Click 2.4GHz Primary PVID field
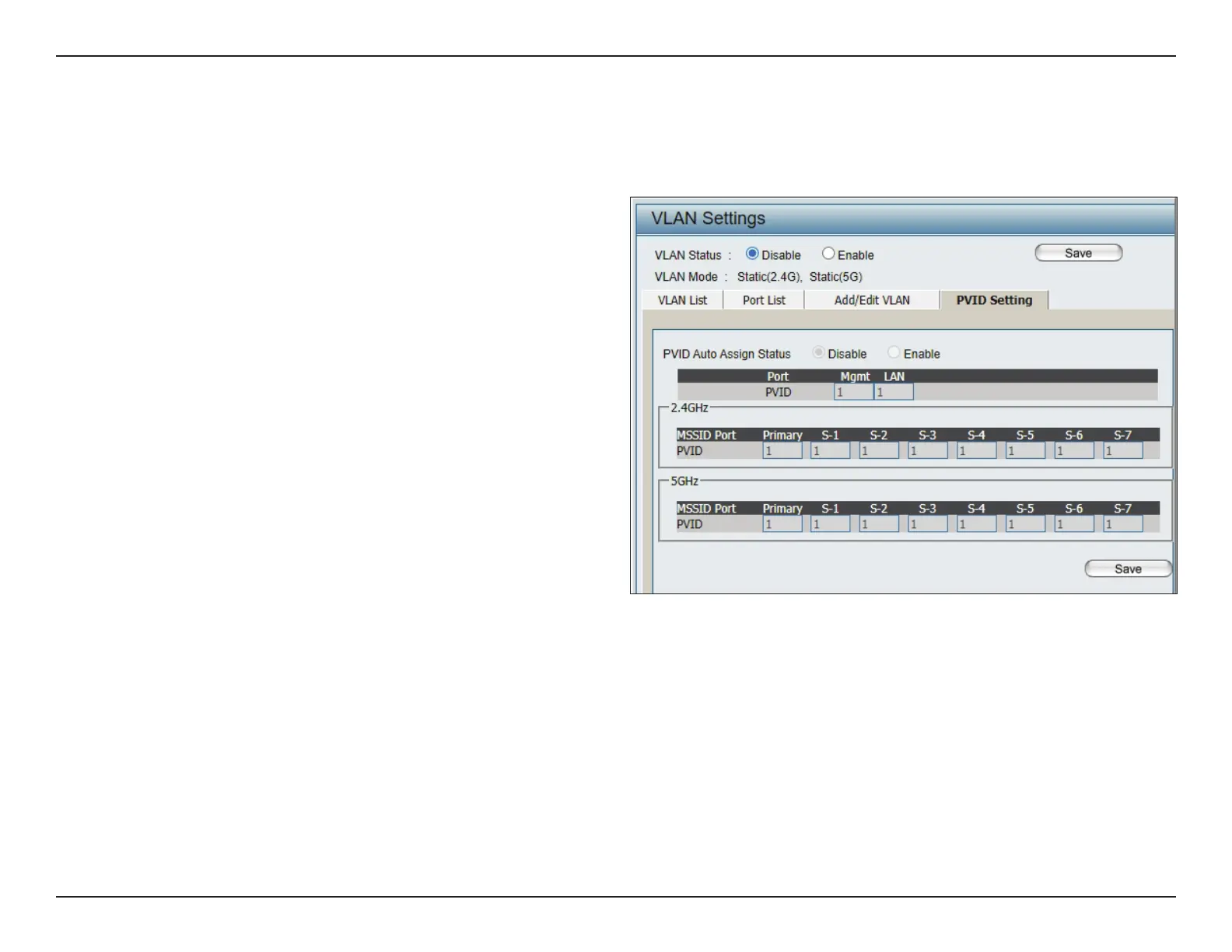The height and width of the screenshot is (952, 1232). 782,450
